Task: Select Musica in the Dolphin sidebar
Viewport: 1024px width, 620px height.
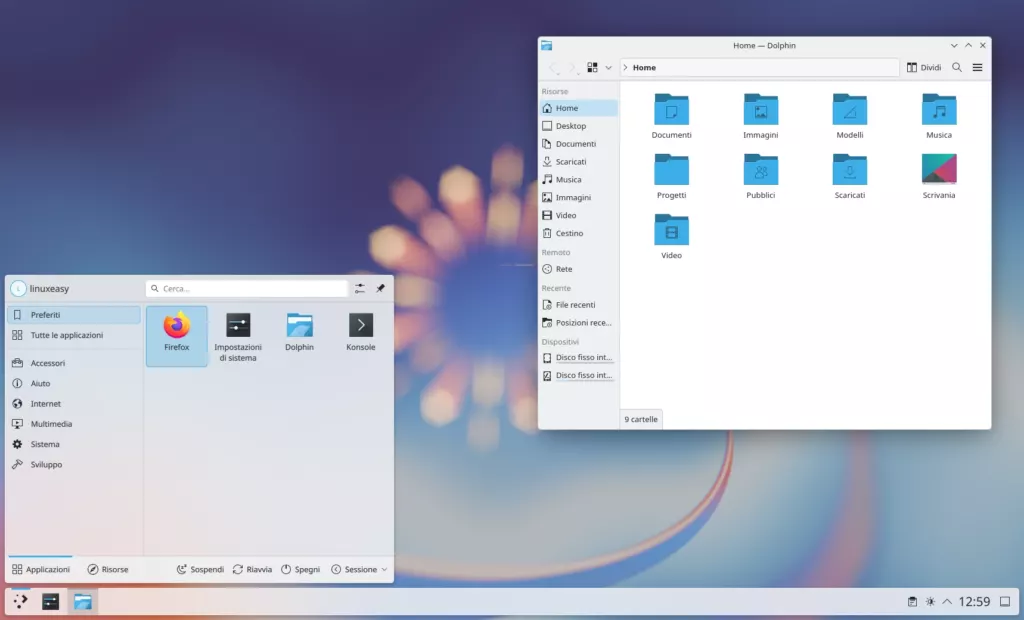Action: (x=579, y=179)
